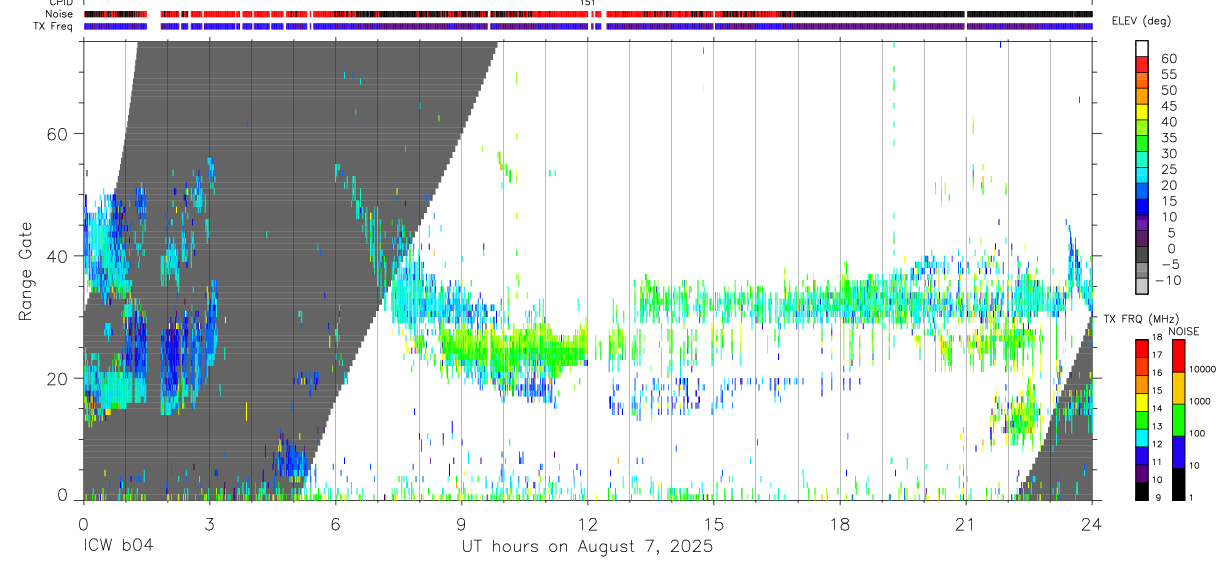Viewport: 1228px width, 567px height.
Task: Click the 'CPID' row label at top
Action: 60,4
